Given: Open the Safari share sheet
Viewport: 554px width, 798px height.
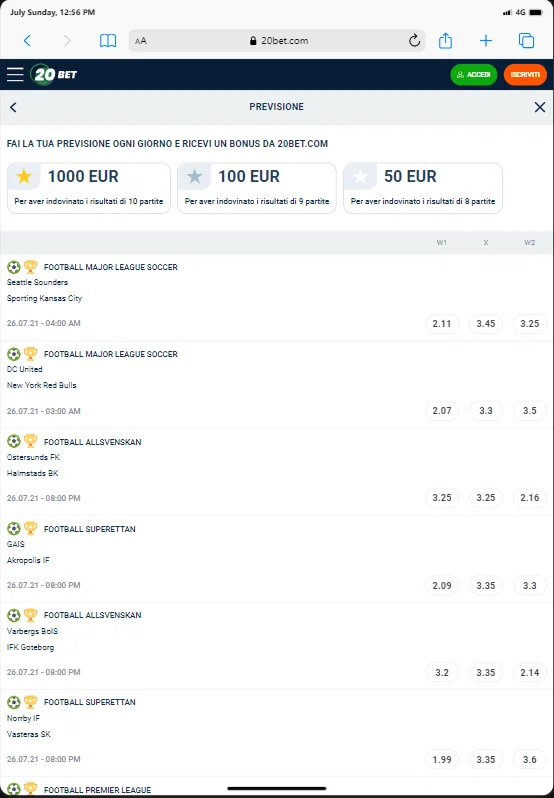Looking at the screenshot, I should pyautogui.click(x=445, y=40).
